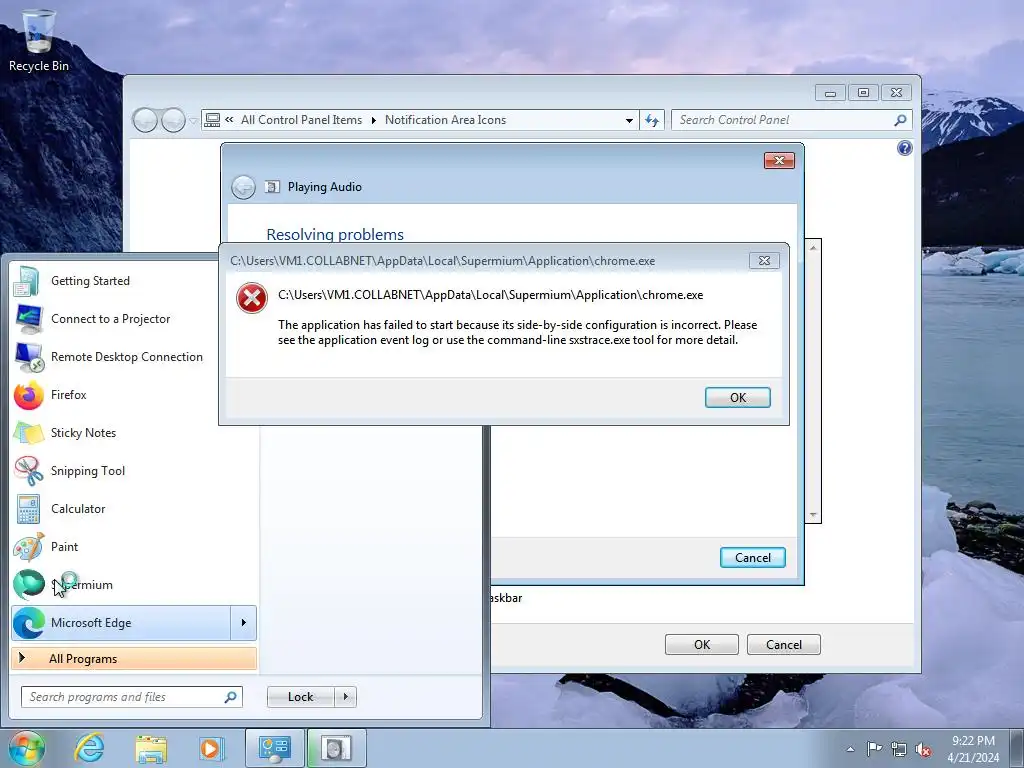Image resolution: width=1024 pixels, height=768 pixels.
Task: Click the Lock button
Action: pos(300,697)
